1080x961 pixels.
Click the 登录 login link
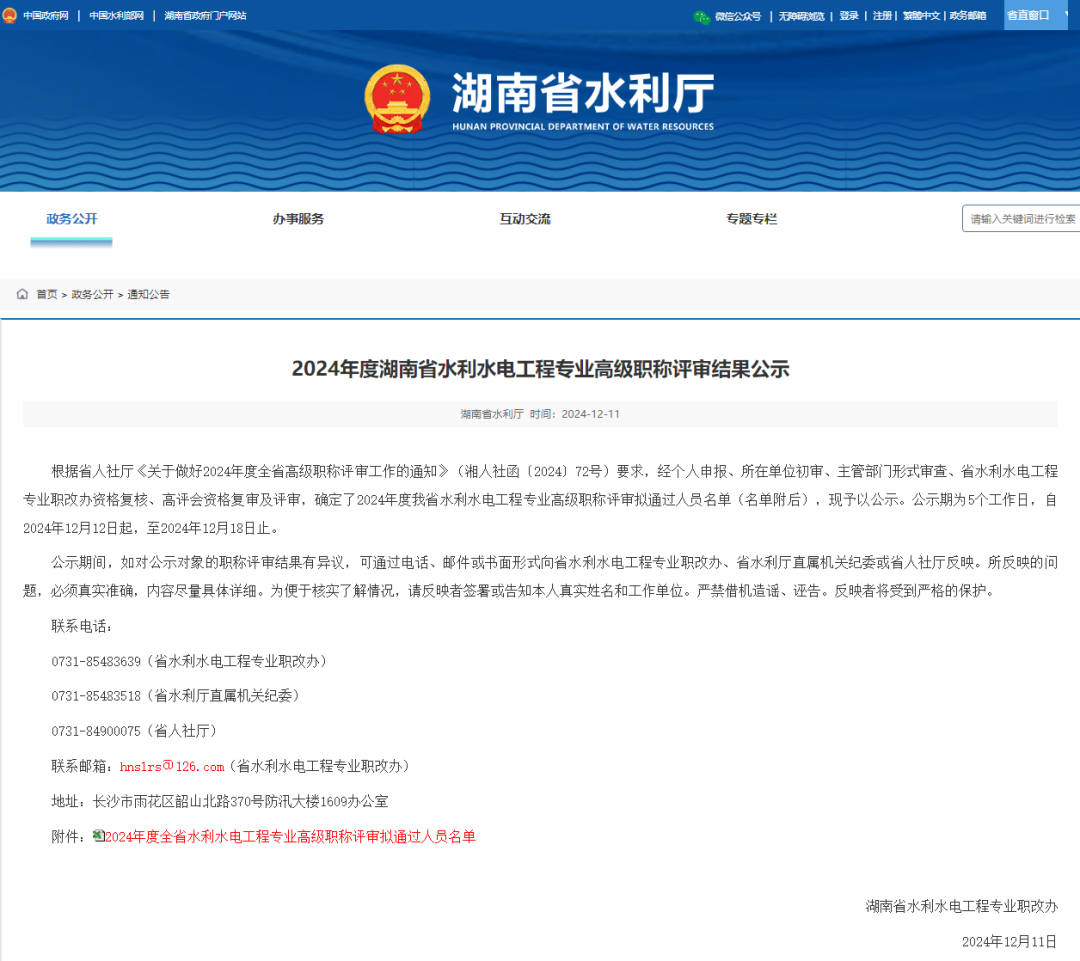pos(849,16)
